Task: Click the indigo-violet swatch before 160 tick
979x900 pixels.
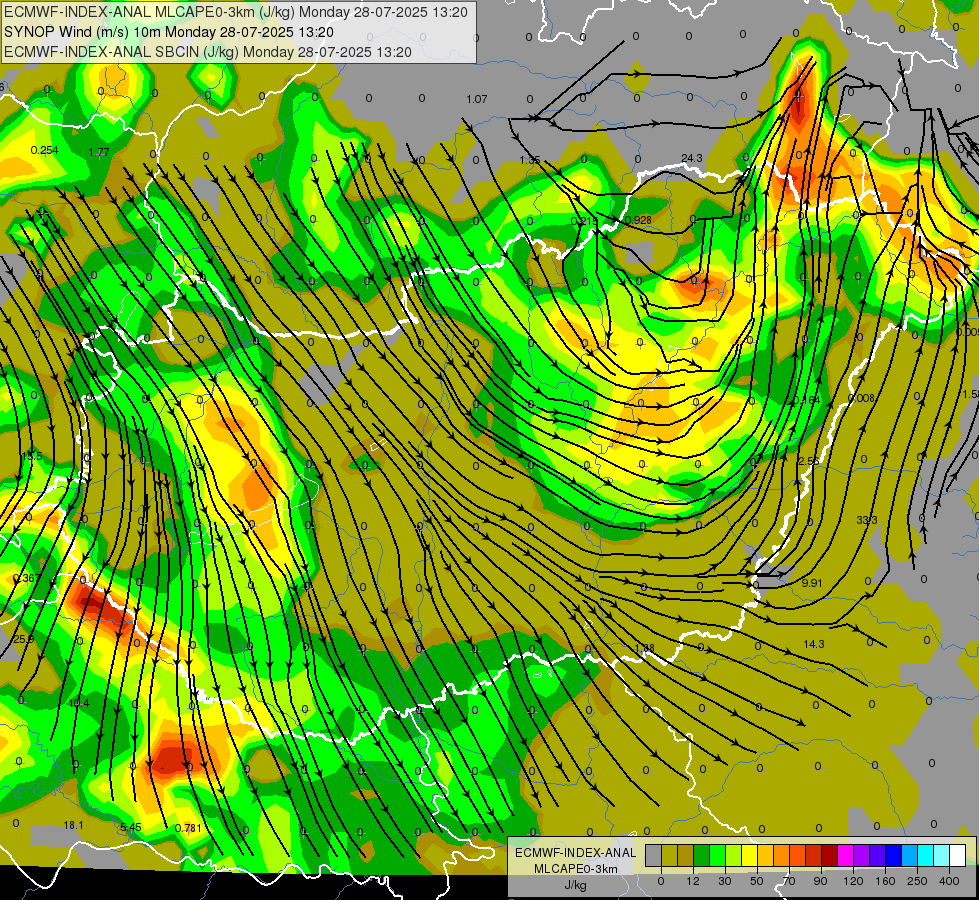Action: coord(878,855)
